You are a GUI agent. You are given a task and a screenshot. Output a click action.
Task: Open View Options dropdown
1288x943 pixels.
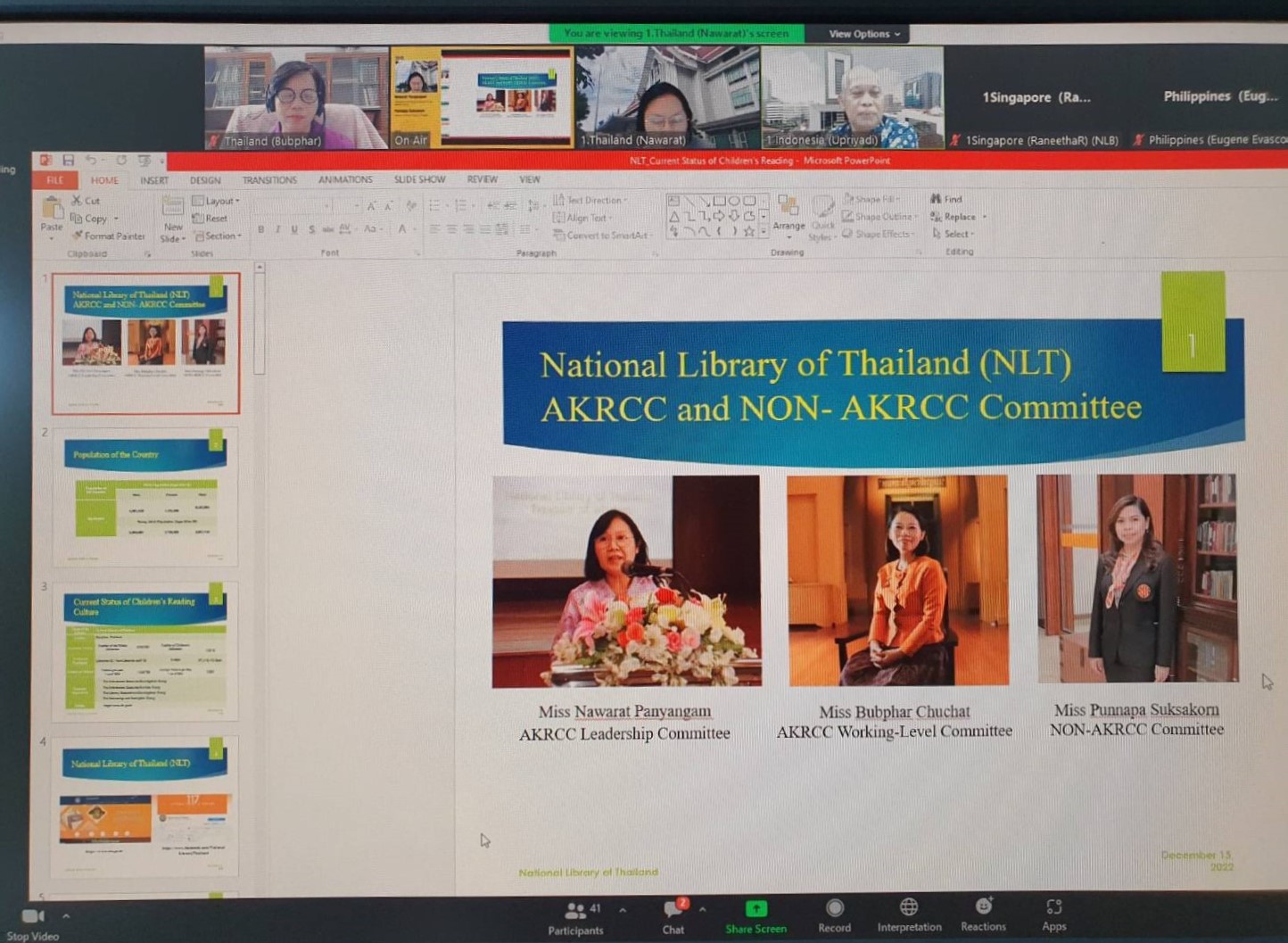tap(863, 34)
